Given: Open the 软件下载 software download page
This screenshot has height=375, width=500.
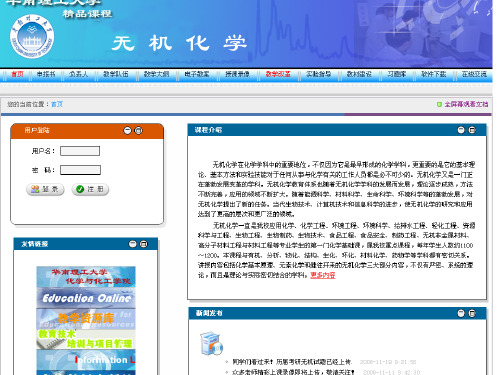Looking at the screenshot, I should click(433, 74).
